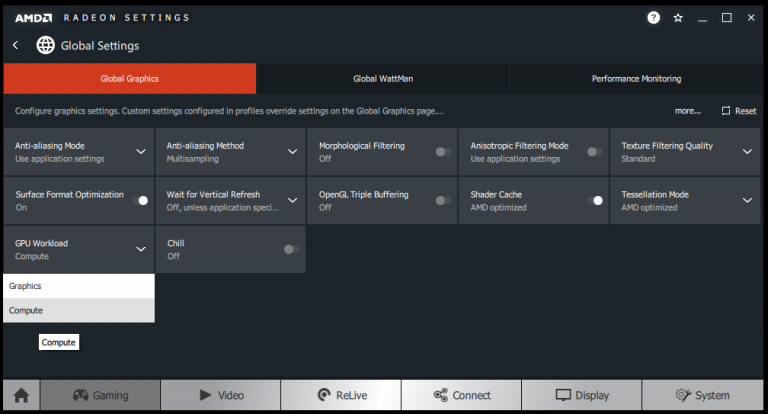Enable OpenGL Triple Buffering switch

coord(443,200)
